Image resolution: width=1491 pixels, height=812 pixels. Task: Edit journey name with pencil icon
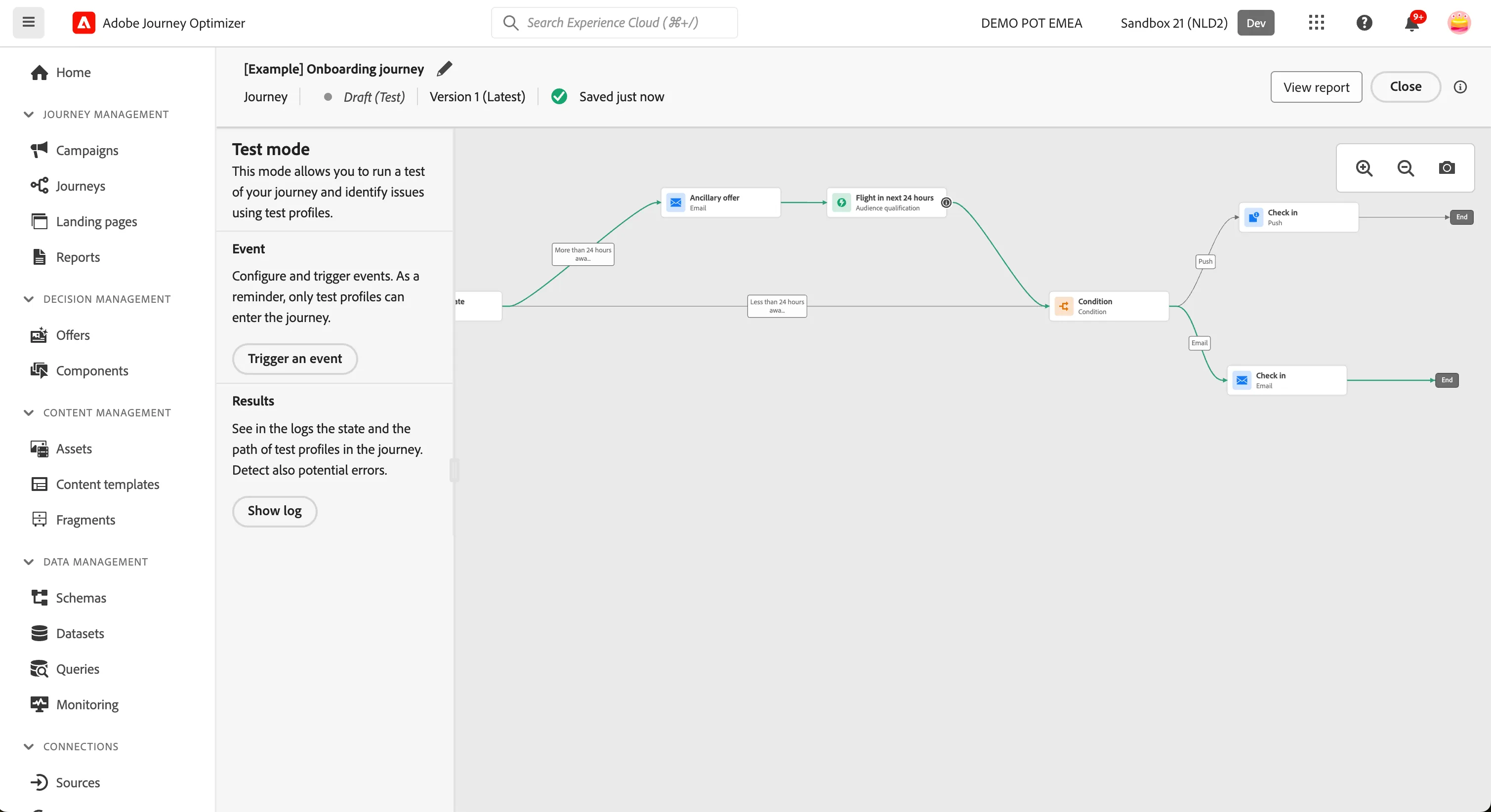pos(445,69)
